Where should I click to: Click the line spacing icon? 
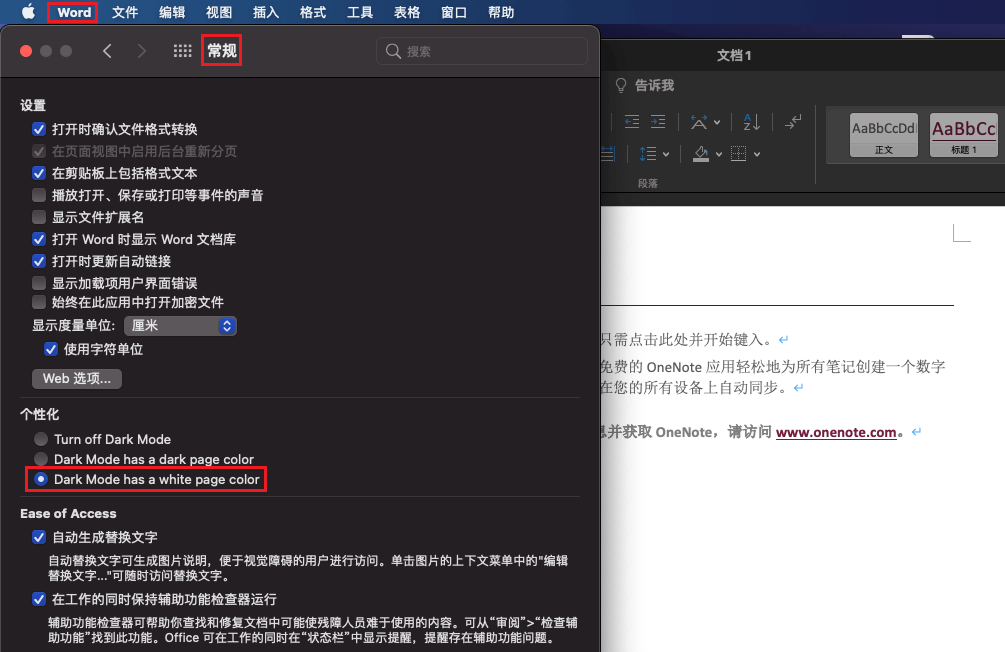(x=648, y=154)
